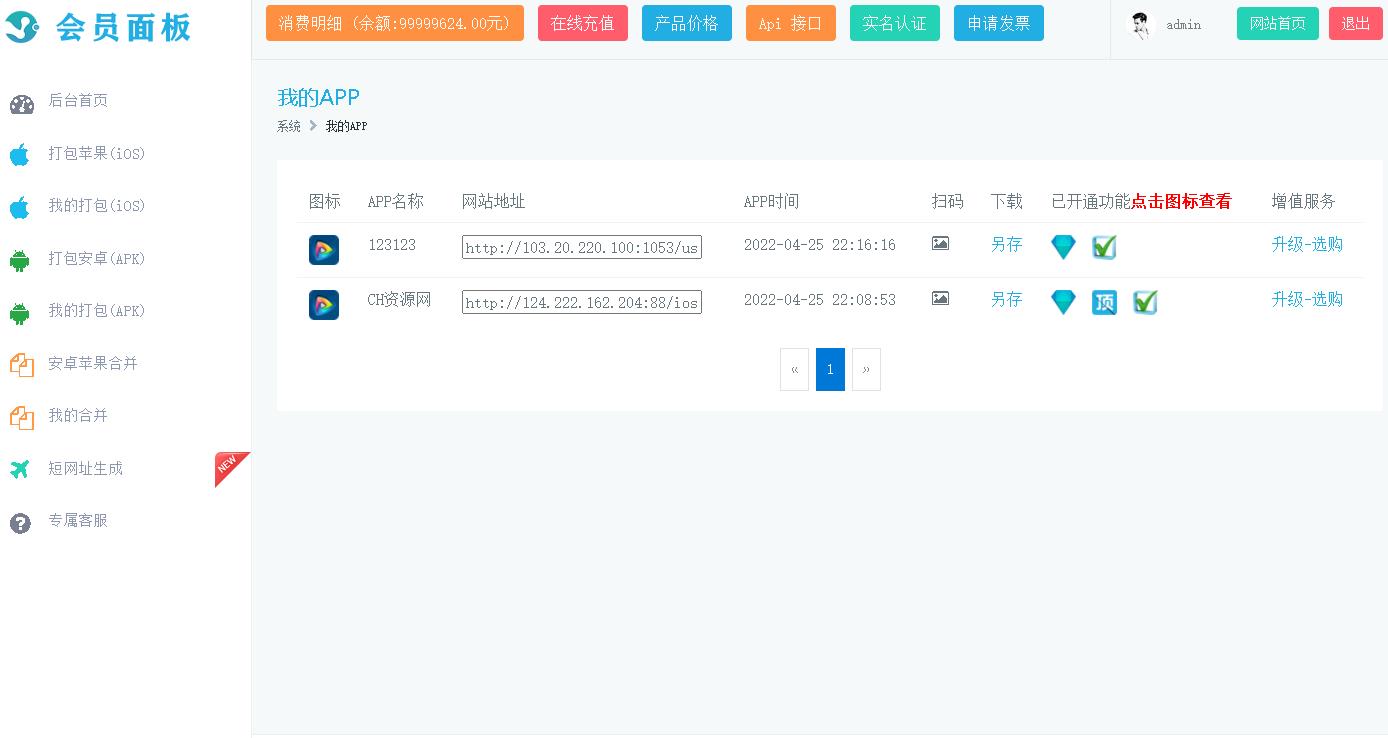Image resolution: width=1388 pixels, height=738 pixels.
Task: Click the app icon thumbnail for CH资源网
Action: [x=324, y=305]
